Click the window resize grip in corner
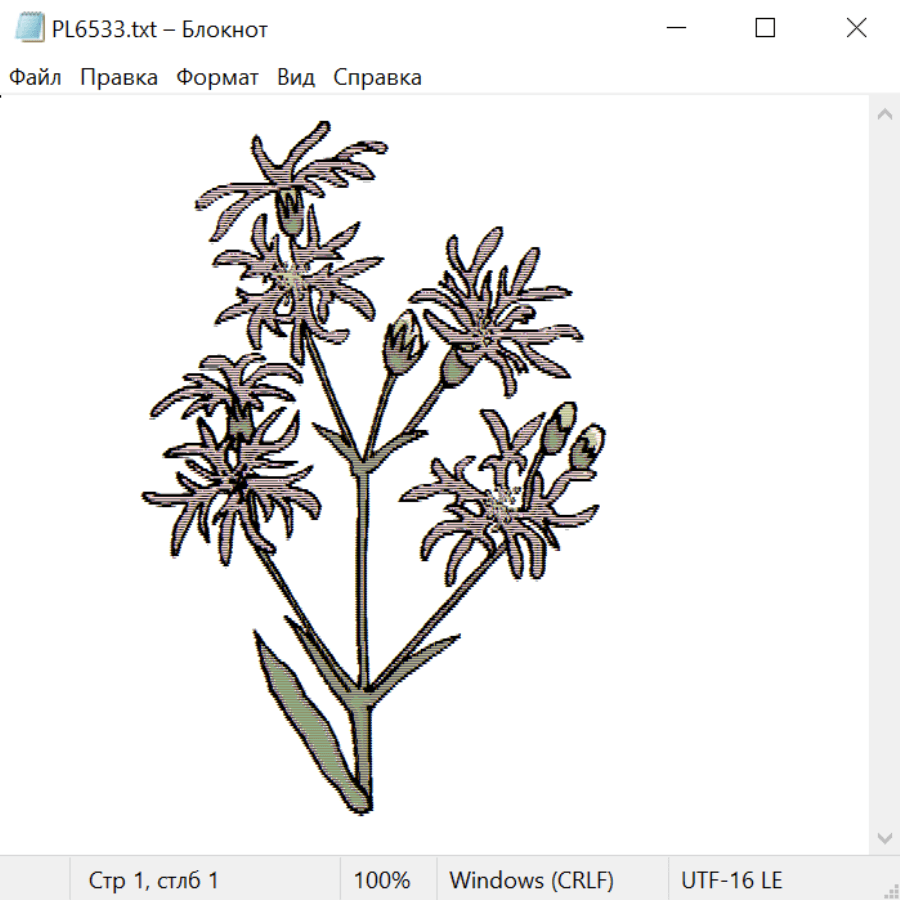Screen dimensions: 900x900 [x=891, y=891]
